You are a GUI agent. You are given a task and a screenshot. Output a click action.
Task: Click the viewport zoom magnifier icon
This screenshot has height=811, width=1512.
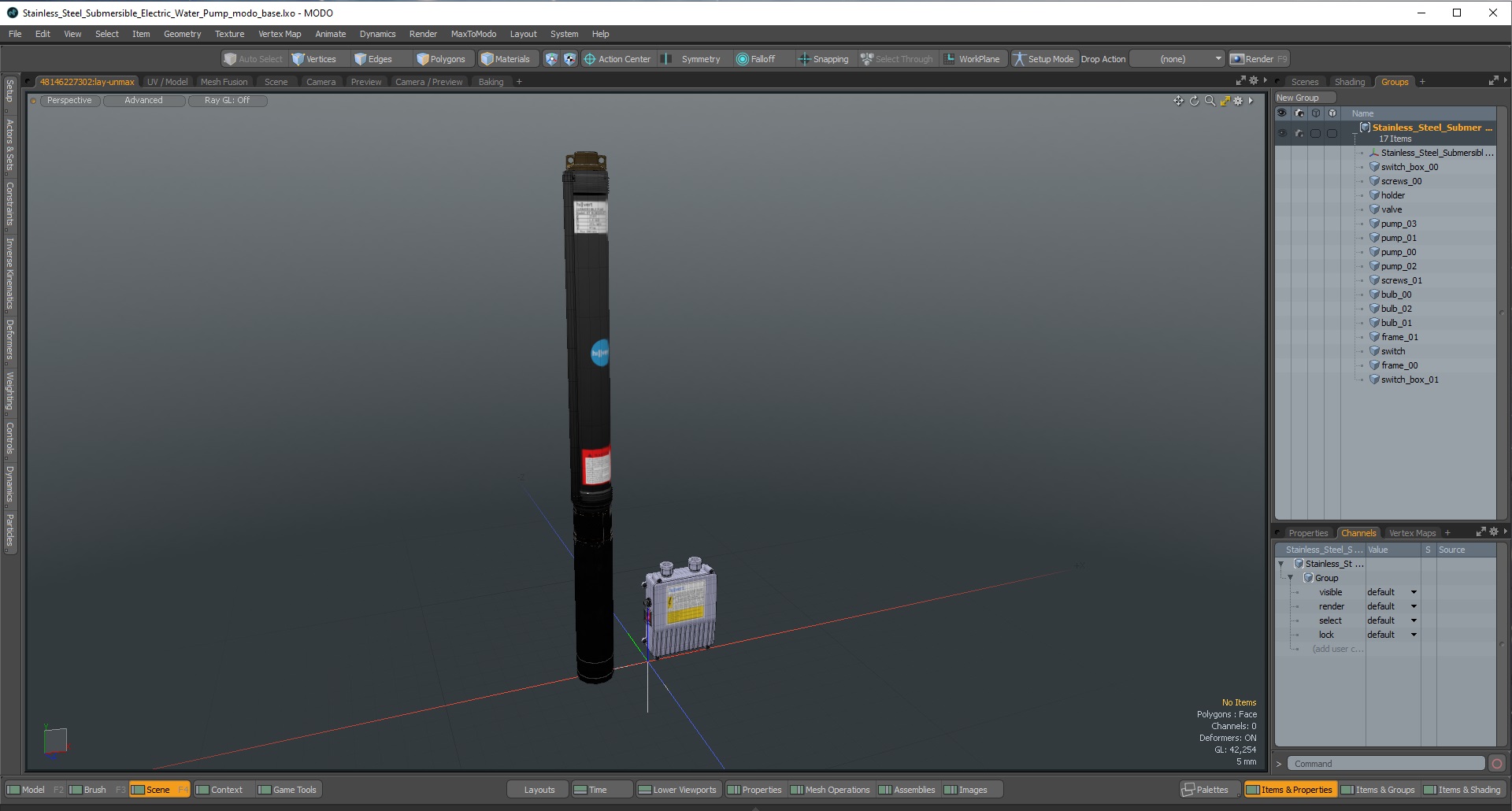[x=1210, y=101]
